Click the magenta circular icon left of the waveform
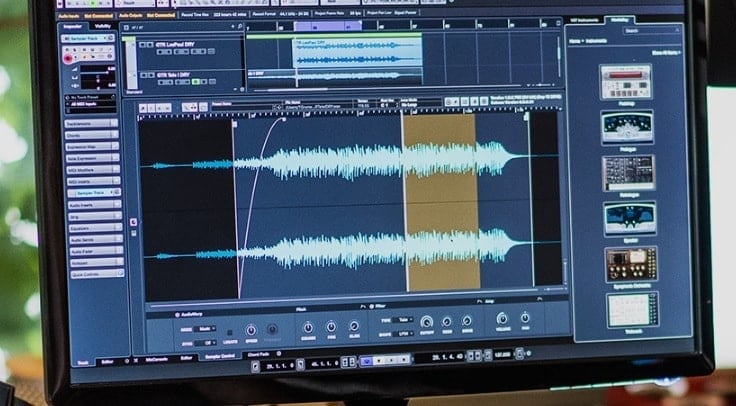Screen dimensions: 736x406 click(133, 222)
